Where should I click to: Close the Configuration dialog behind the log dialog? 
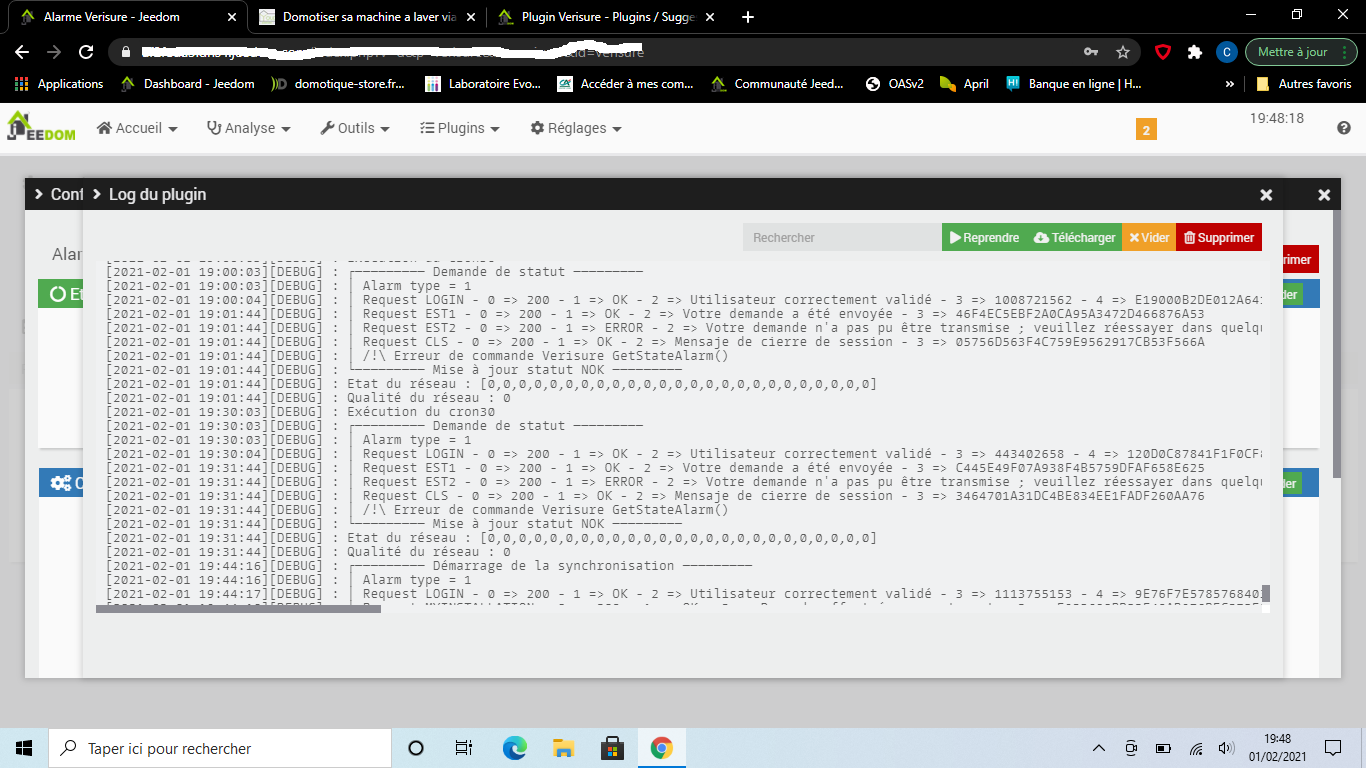[1324, 195]
